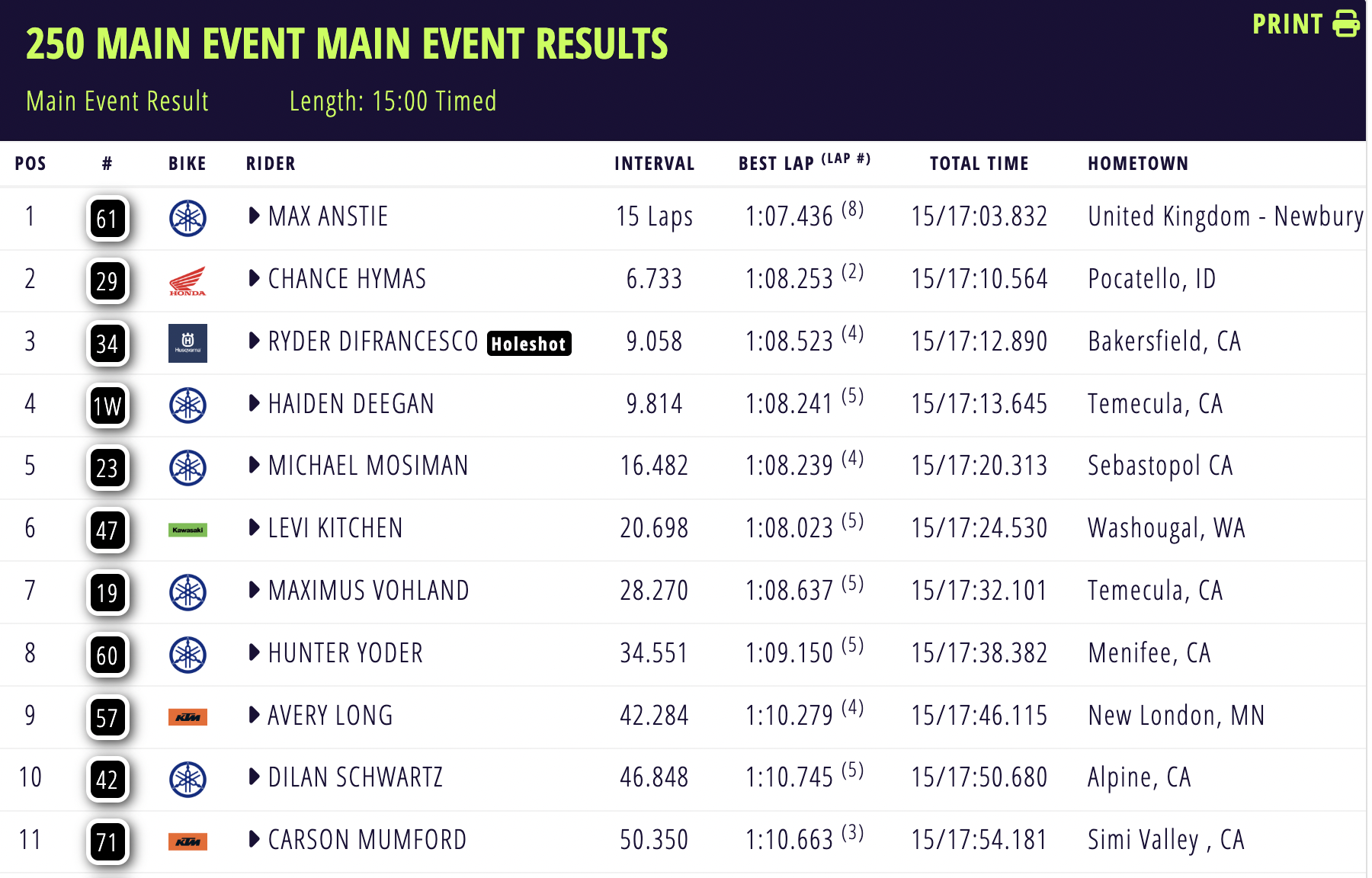Click the Husqvarna logo for Ryder DiFrancesco
Image resolution: width=1372 pixels, height=878 pixels.
188,343
